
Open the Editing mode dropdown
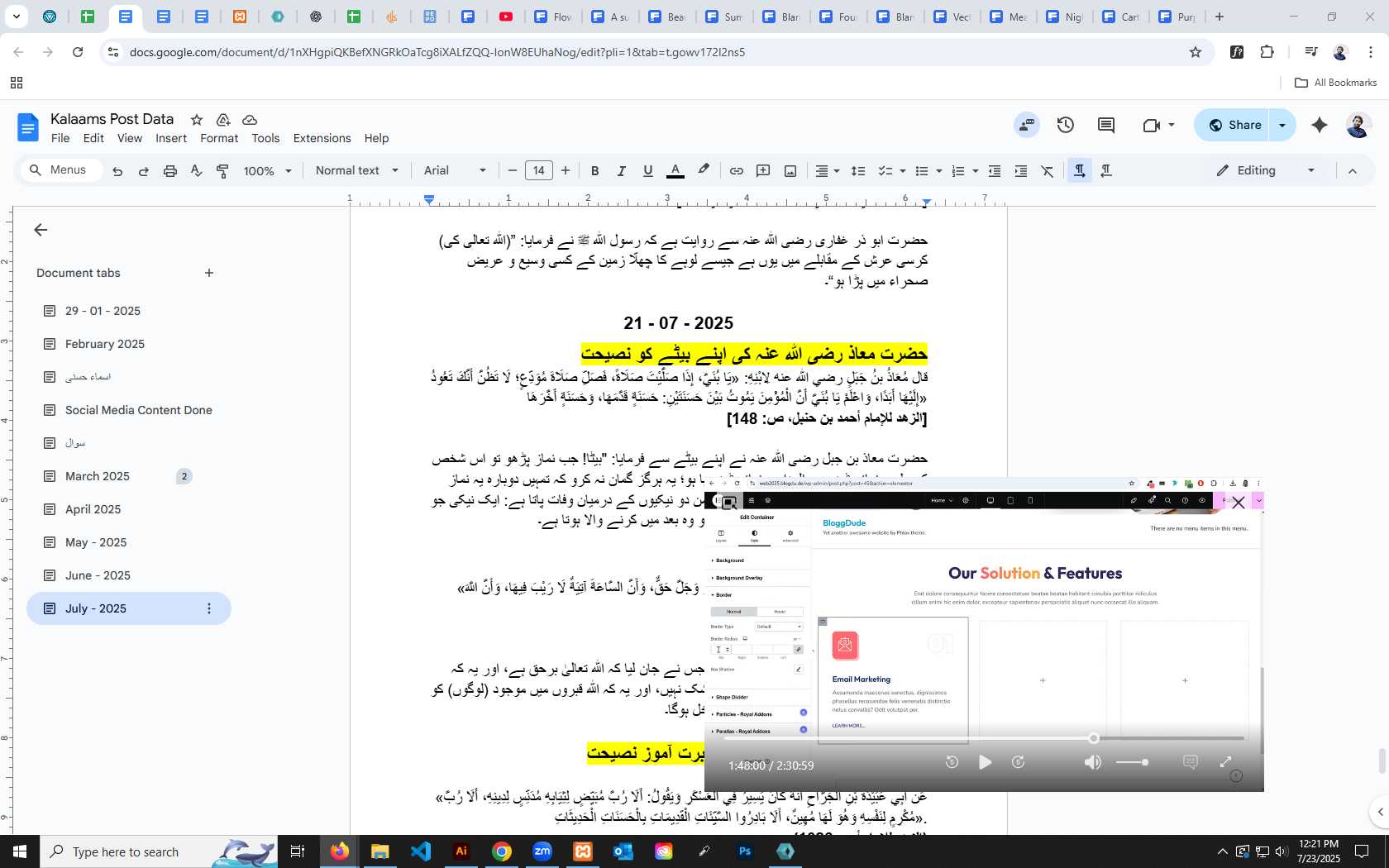click(x=1266, y=170)
